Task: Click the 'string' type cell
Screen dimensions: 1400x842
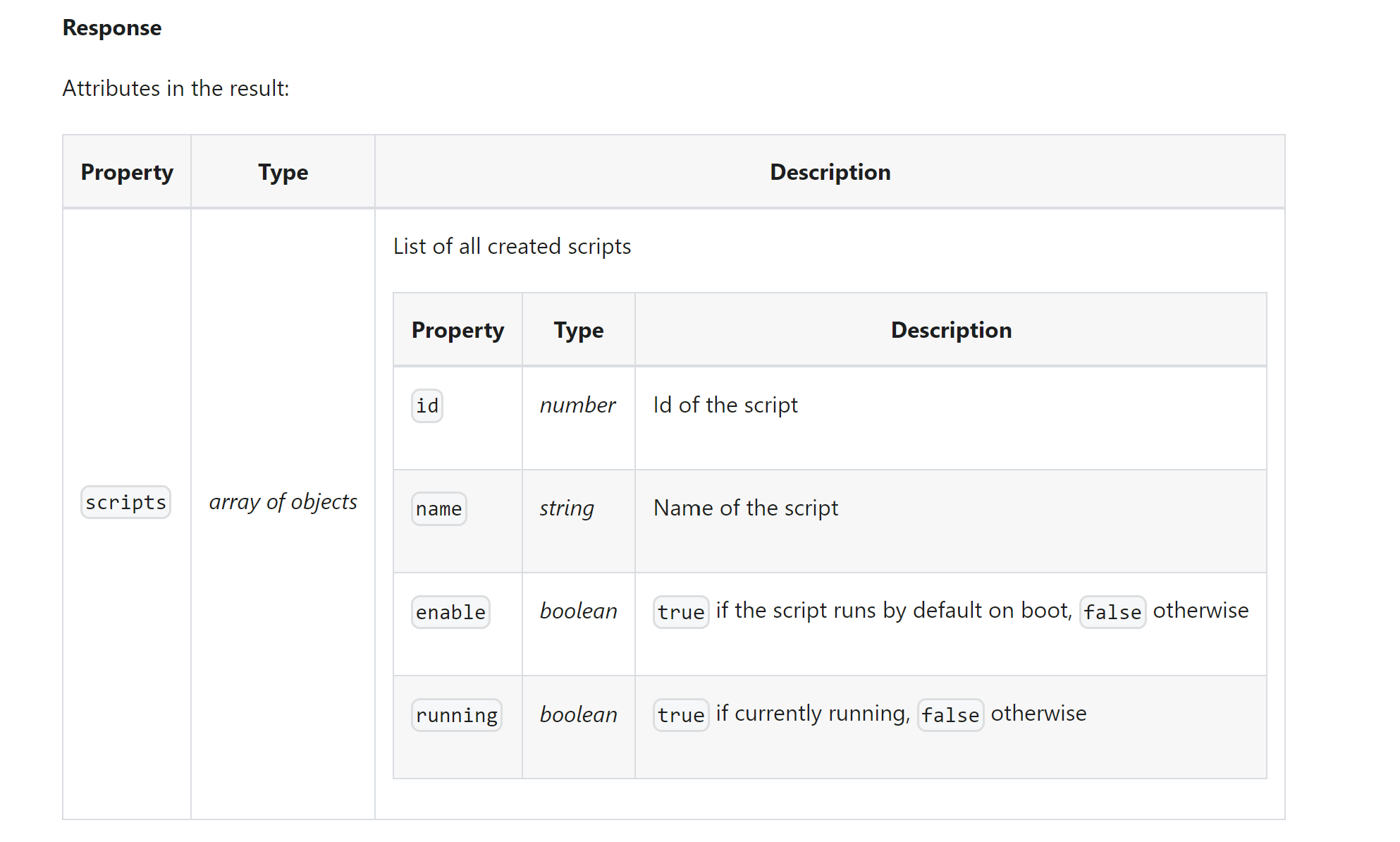Action: click(567, 508)
